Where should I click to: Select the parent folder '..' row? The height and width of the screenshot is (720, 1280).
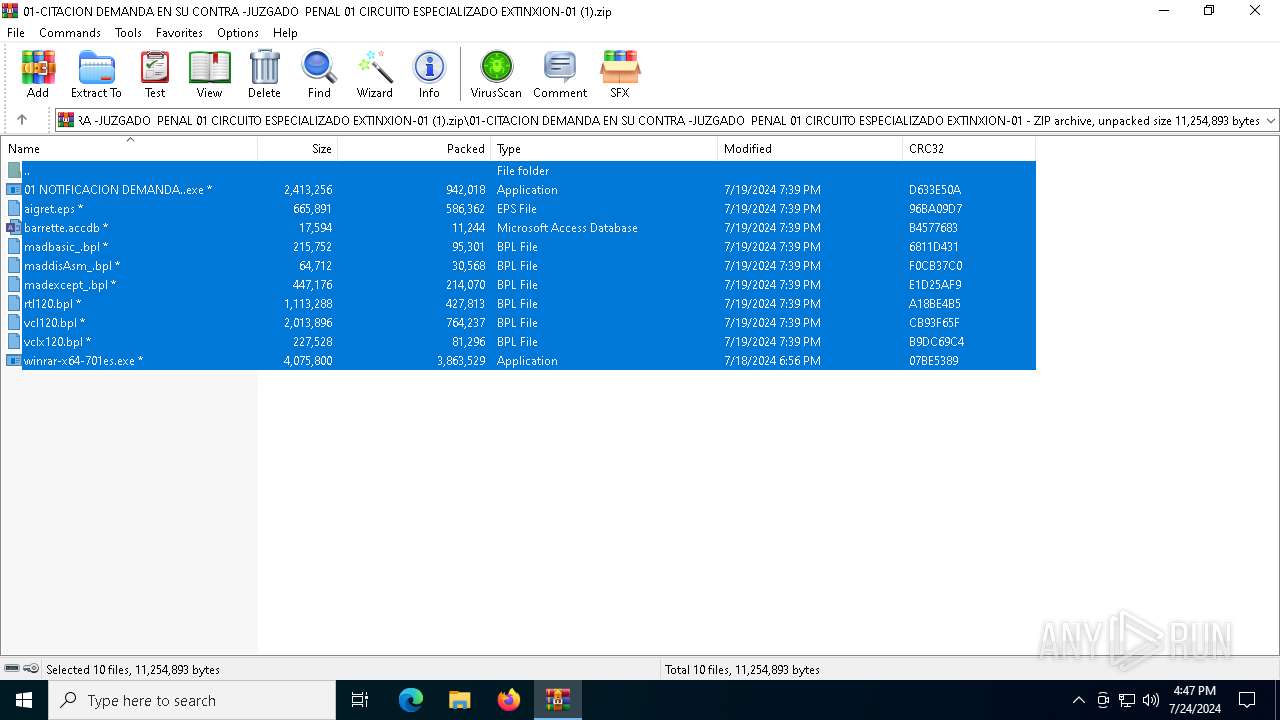(x=519, y=171)
